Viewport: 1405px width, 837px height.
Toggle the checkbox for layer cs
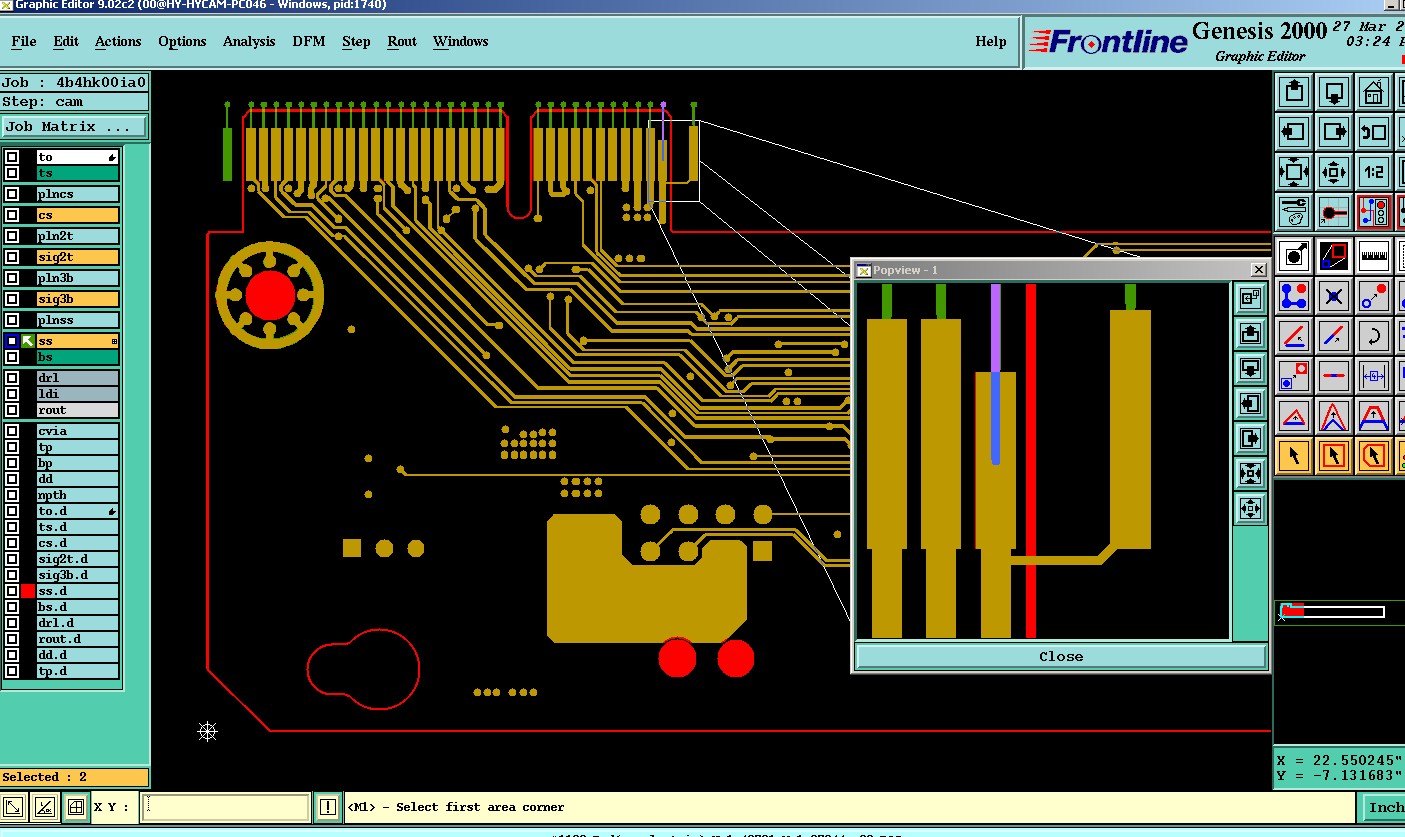point(12,215)
